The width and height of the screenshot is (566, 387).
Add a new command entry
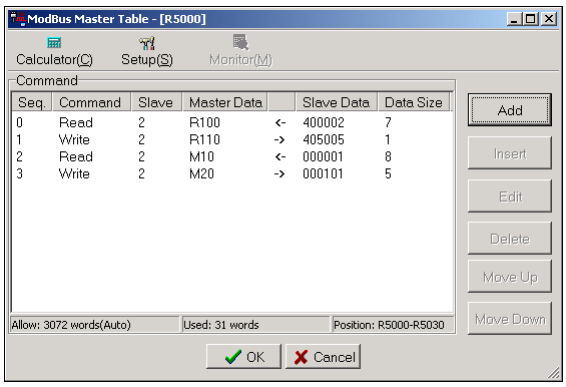pos(510,110)
